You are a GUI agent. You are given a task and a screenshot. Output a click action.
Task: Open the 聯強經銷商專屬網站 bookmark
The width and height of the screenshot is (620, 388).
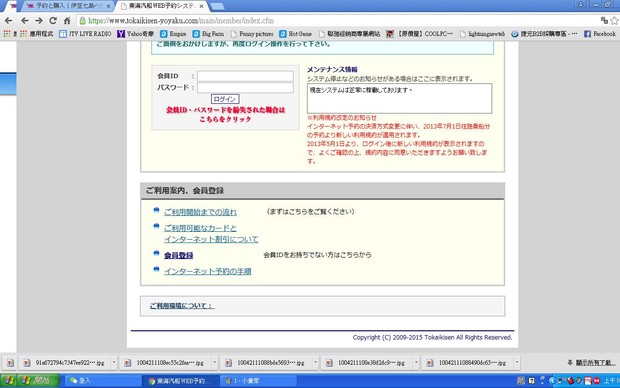[x=349, y=34]
